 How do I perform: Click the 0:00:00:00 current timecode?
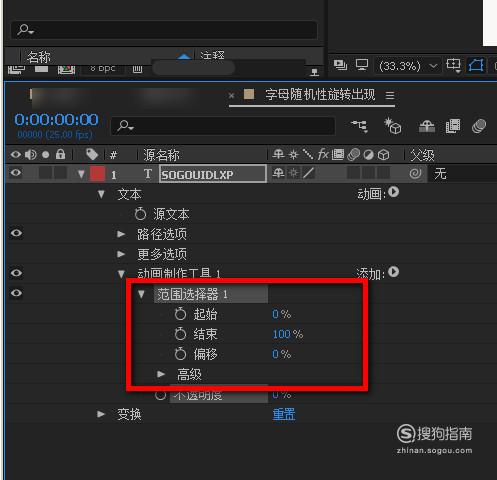point(56,120)
